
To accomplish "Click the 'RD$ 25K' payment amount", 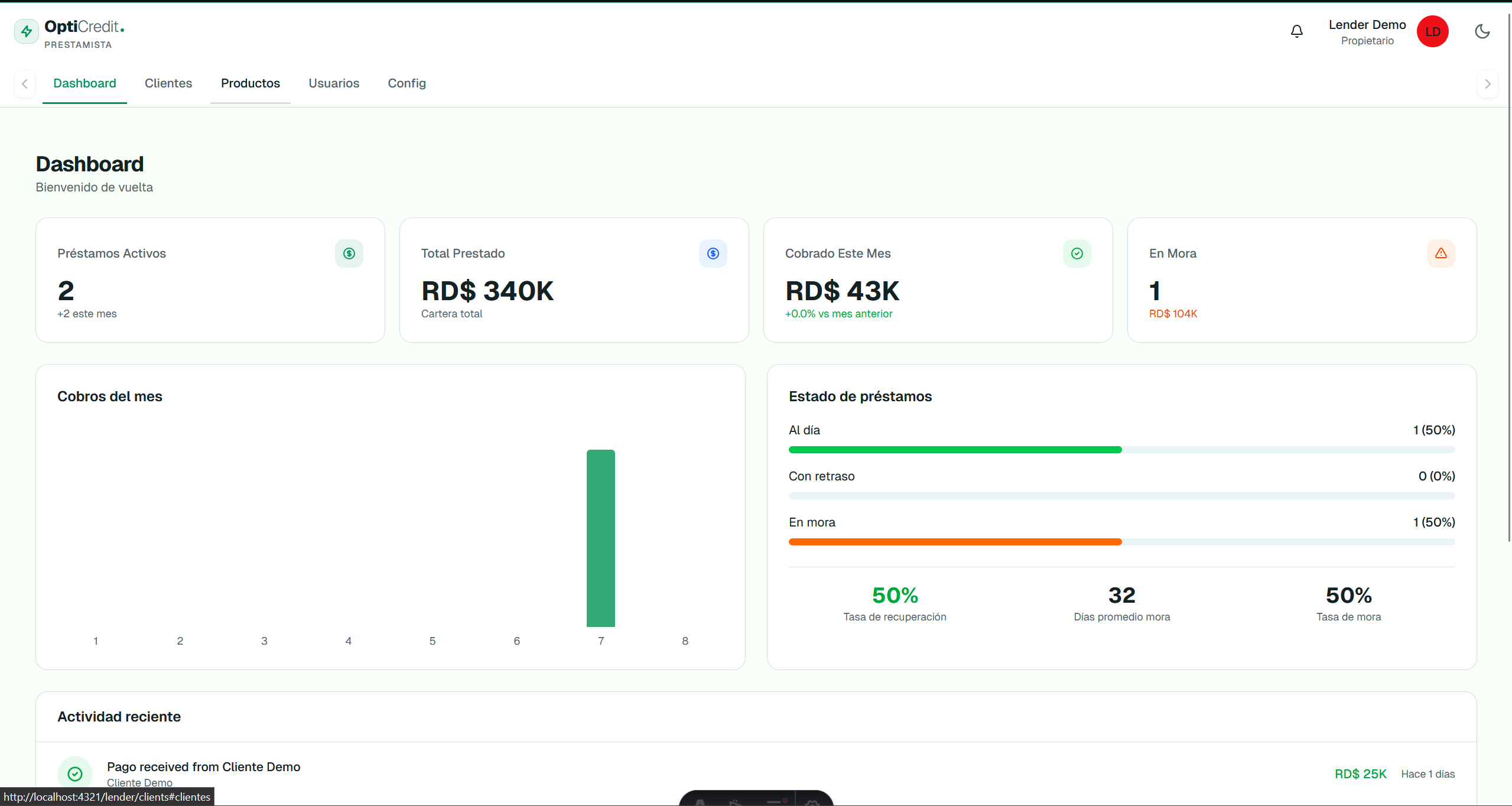I will (1360, 774).
